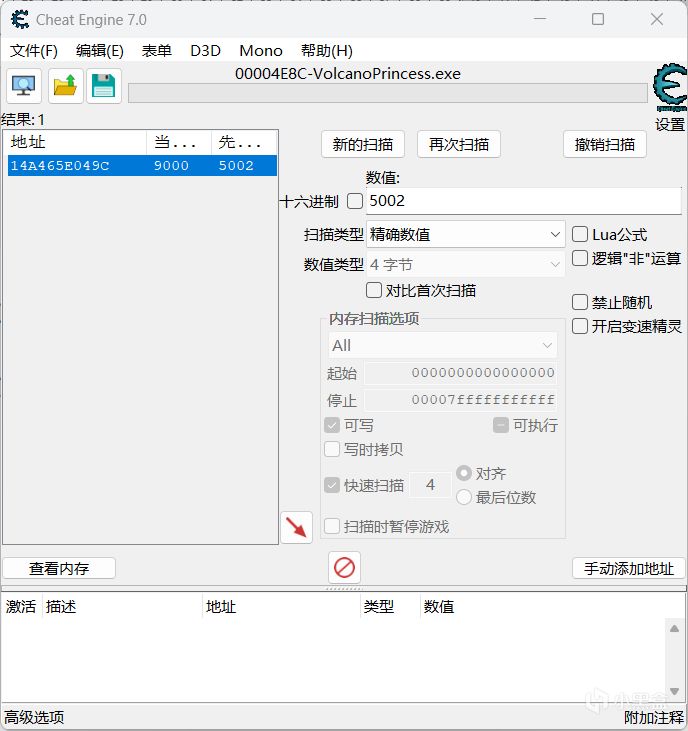Click the 数值 column header in the address table
This screenshot has width=688, height=731.
(438, 607)
